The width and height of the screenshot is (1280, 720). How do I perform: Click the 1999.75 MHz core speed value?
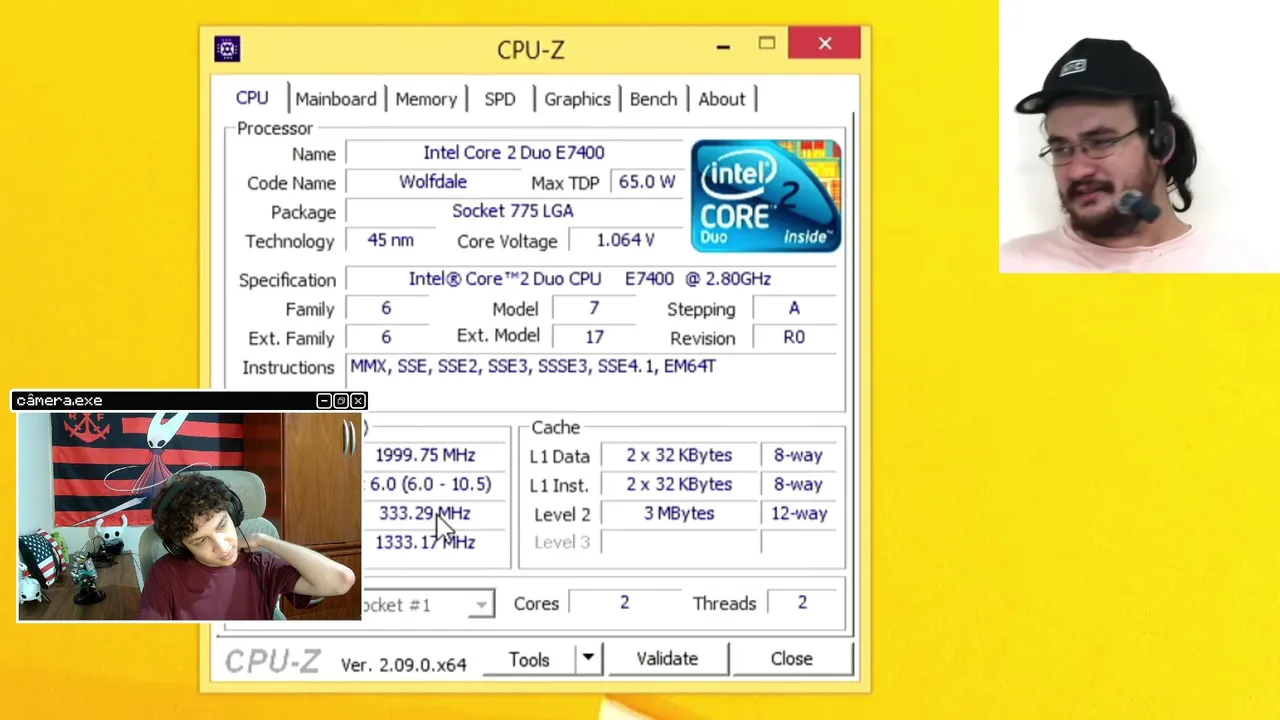pos(425,455)
